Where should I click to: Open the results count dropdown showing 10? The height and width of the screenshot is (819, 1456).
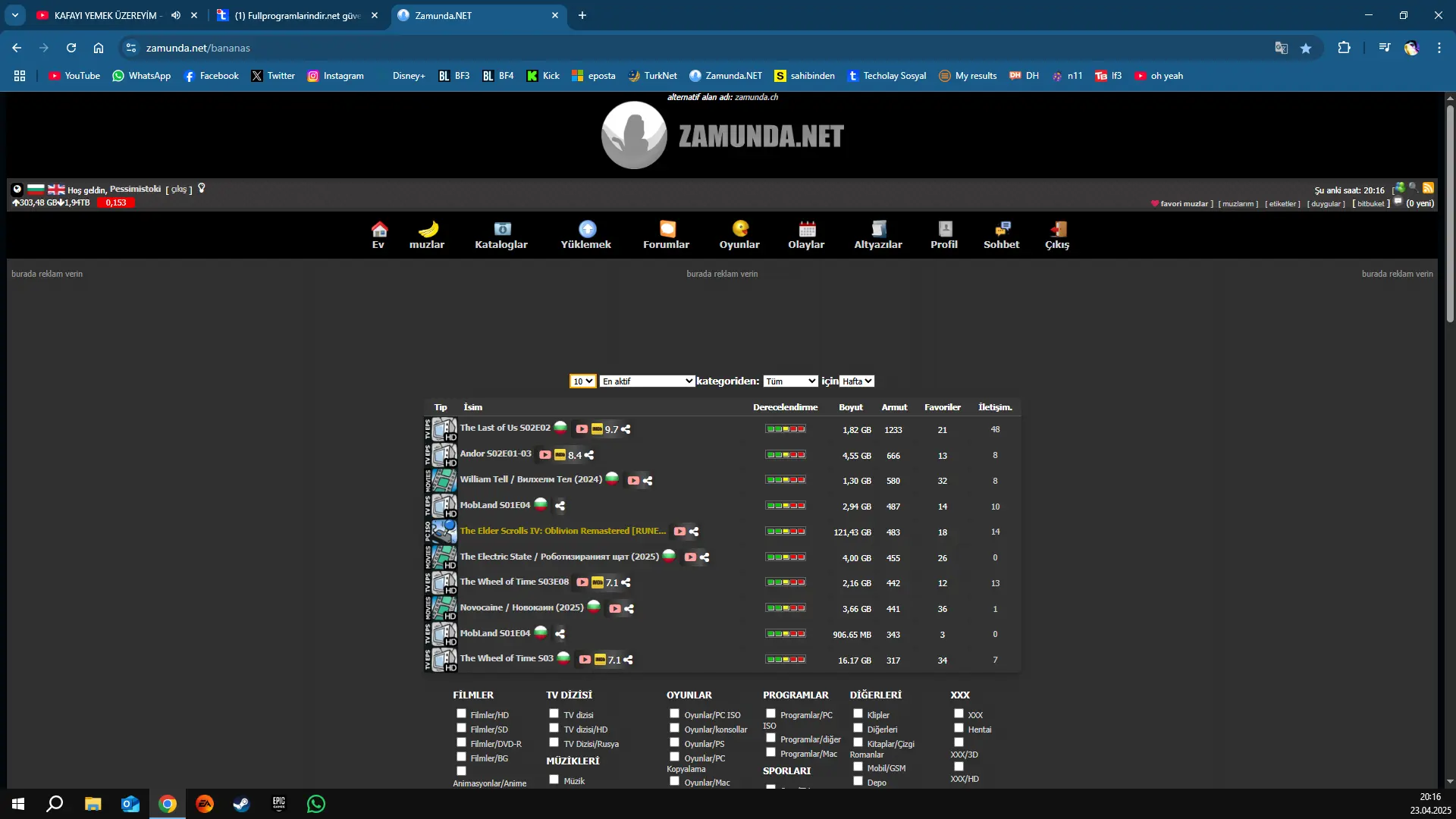tap(582, 381)
